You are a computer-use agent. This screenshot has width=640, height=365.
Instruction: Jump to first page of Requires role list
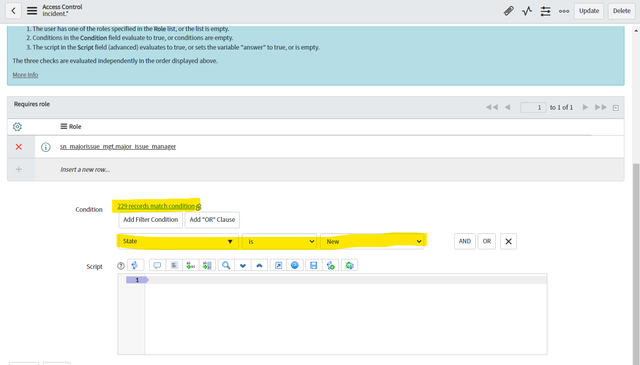tap(492, 107)
